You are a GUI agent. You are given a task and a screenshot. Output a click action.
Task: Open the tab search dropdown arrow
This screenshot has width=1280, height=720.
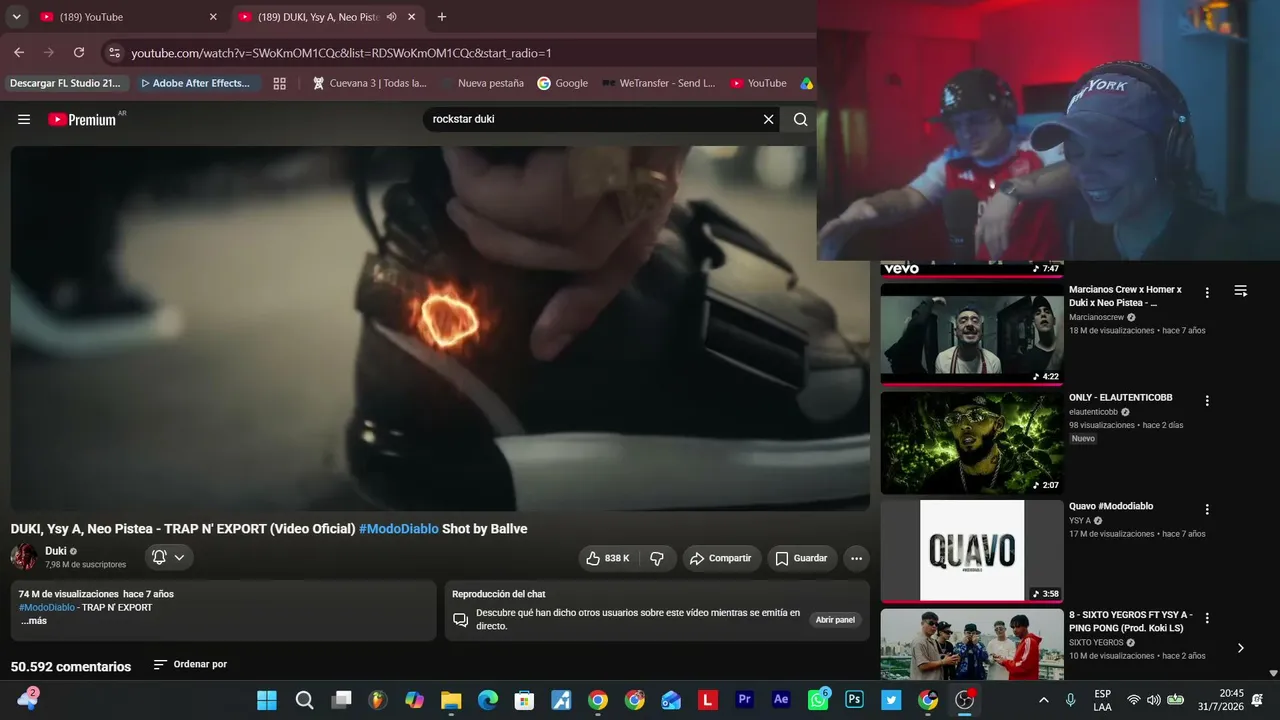coord(17,17)
